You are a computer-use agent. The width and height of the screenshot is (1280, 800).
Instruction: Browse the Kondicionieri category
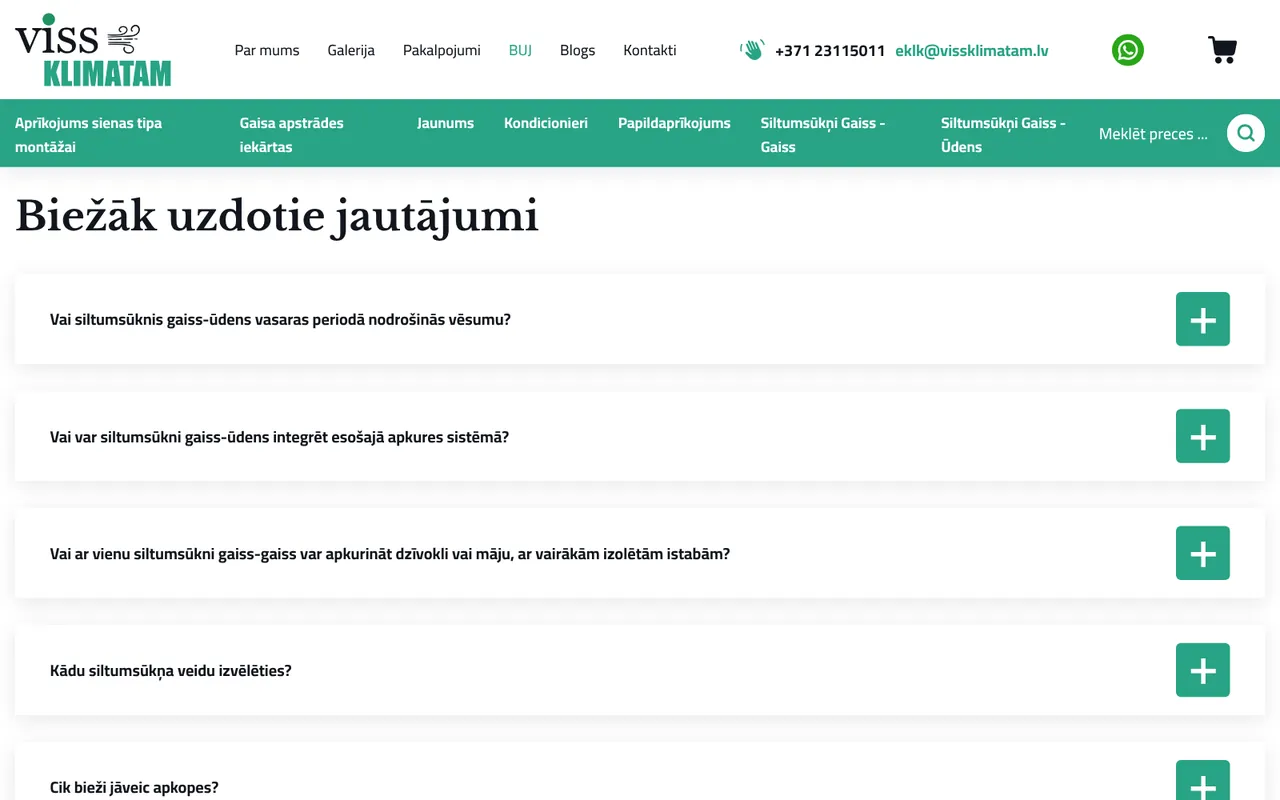pos(546,123)
